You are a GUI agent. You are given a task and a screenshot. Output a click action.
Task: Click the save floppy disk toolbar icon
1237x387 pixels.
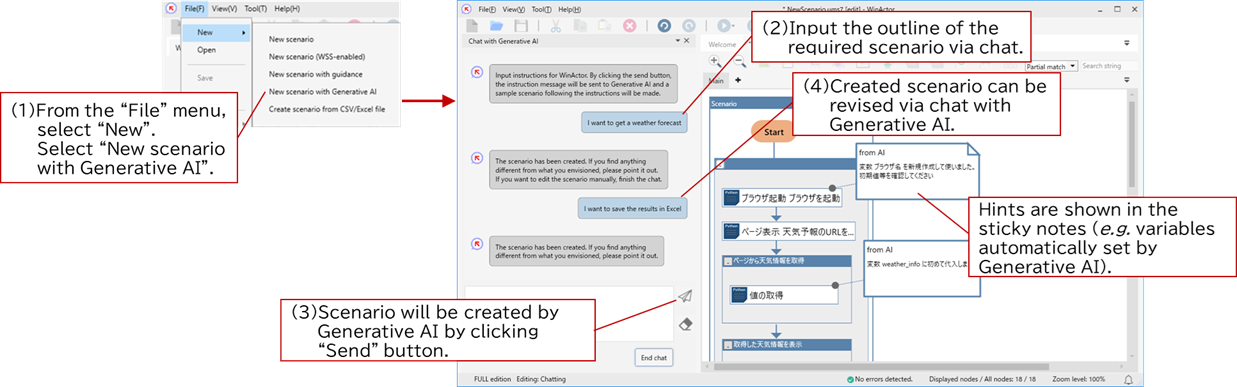click(x=521, y=25)
